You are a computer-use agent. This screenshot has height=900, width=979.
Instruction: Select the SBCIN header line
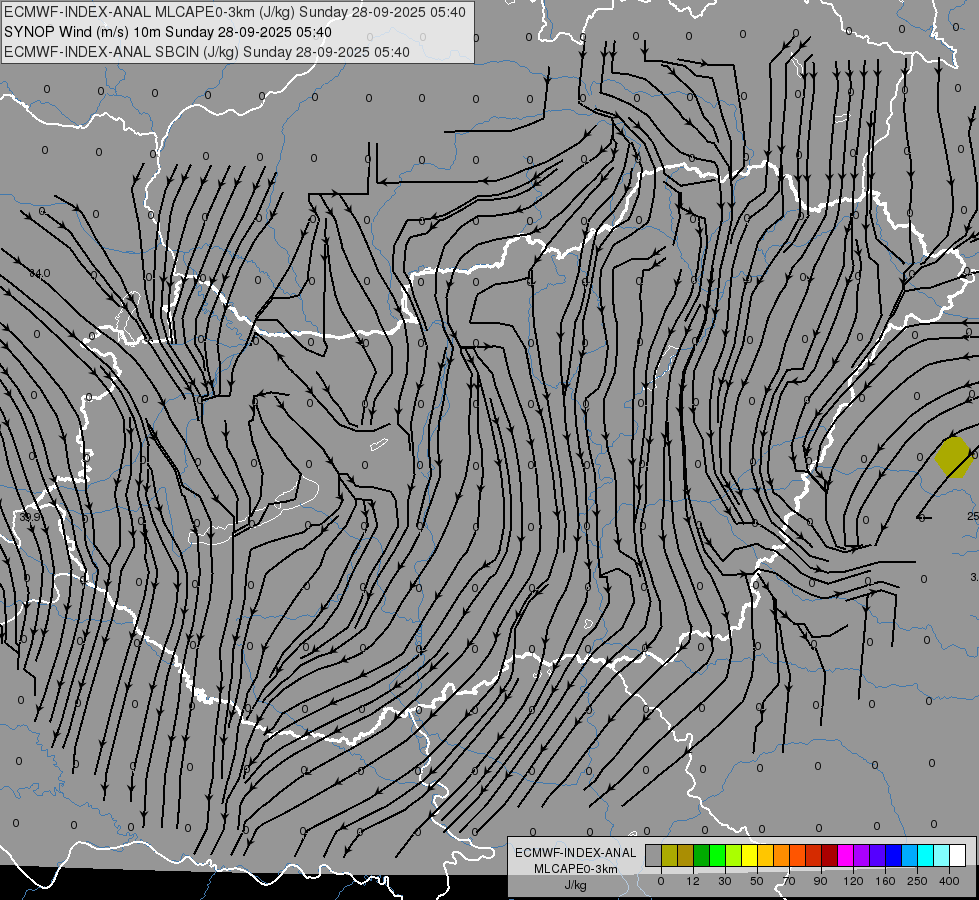click(x=207, y=52)
